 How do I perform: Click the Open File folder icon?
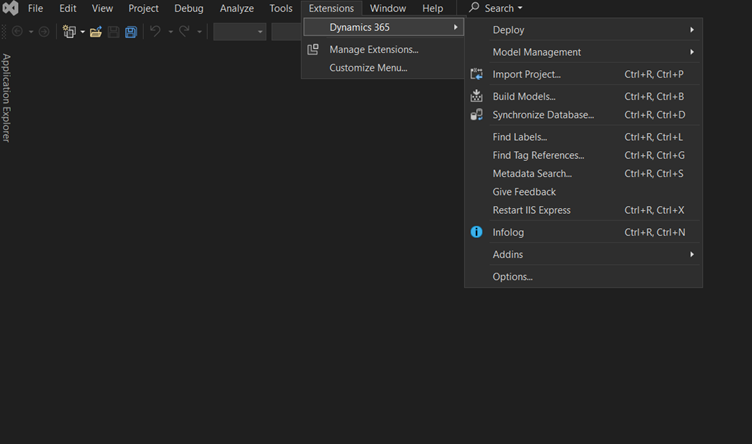96,32
